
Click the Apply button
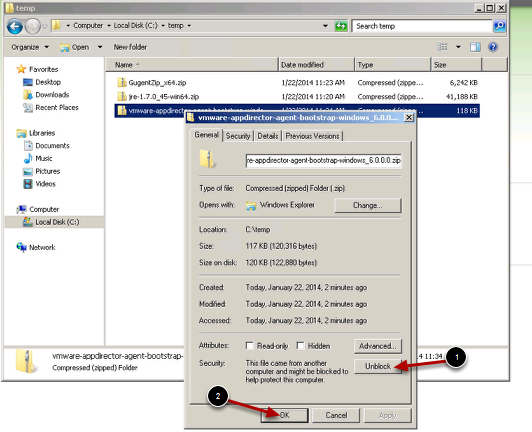click(x=387, y=415)
